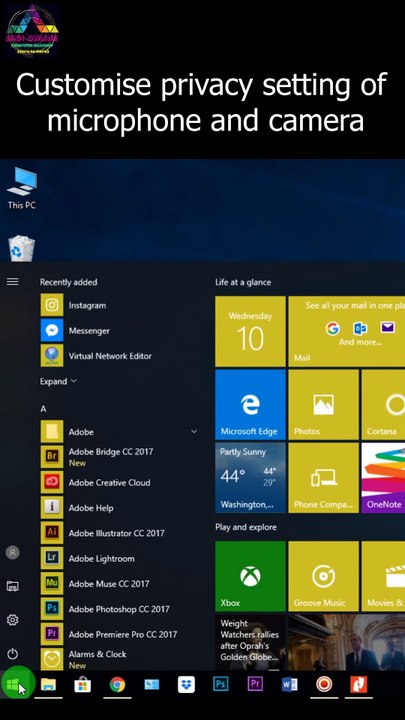Open the user account icon

[12, 552]
